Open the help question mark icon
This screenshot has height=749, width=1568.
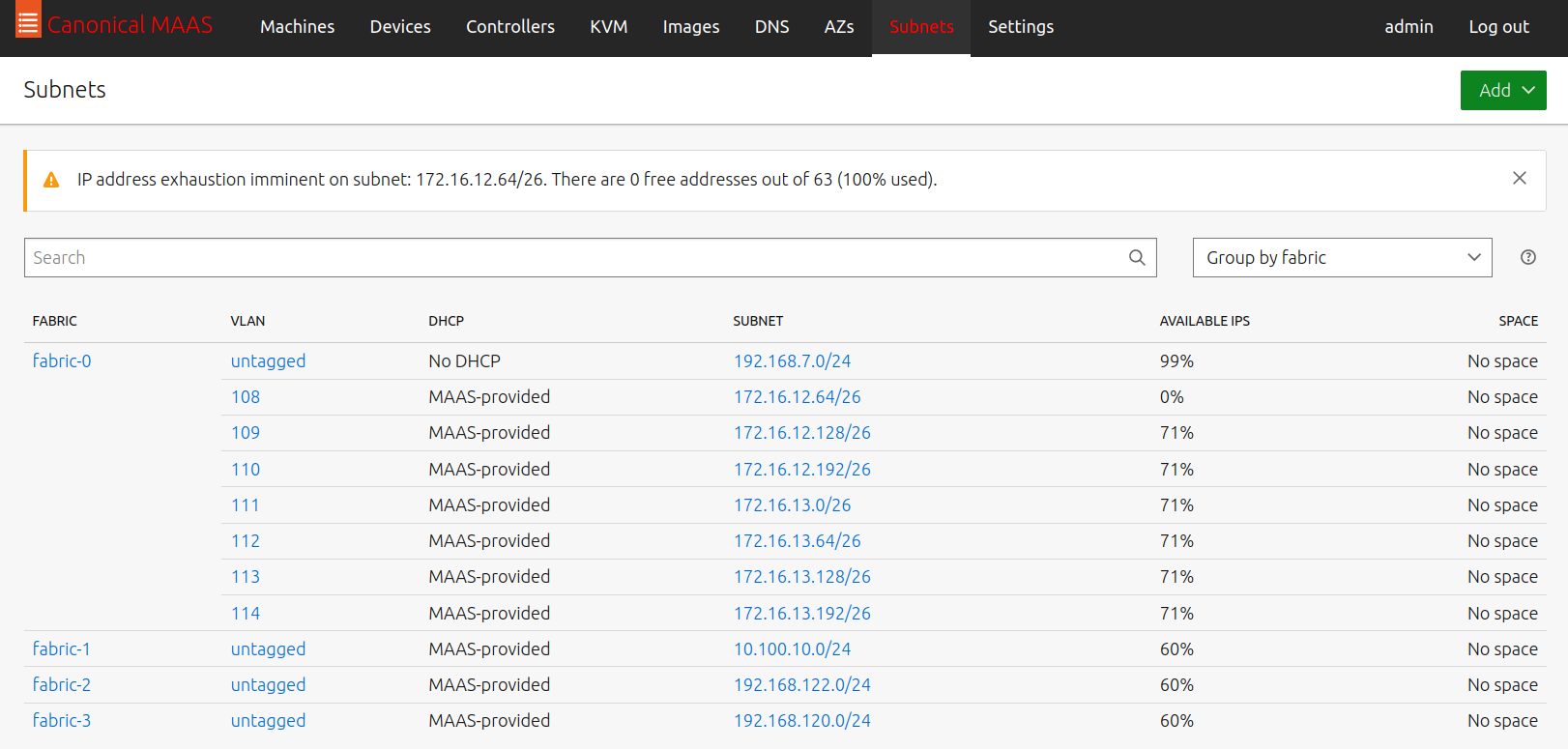point(1527,257)
